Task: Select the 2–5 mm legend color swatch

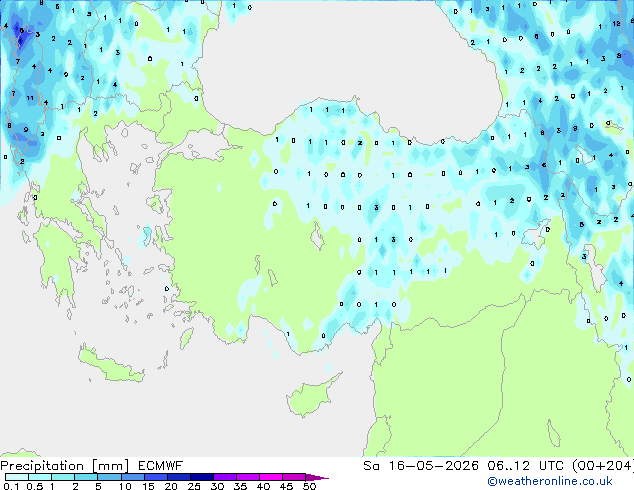Action: (x=86, y=477)
